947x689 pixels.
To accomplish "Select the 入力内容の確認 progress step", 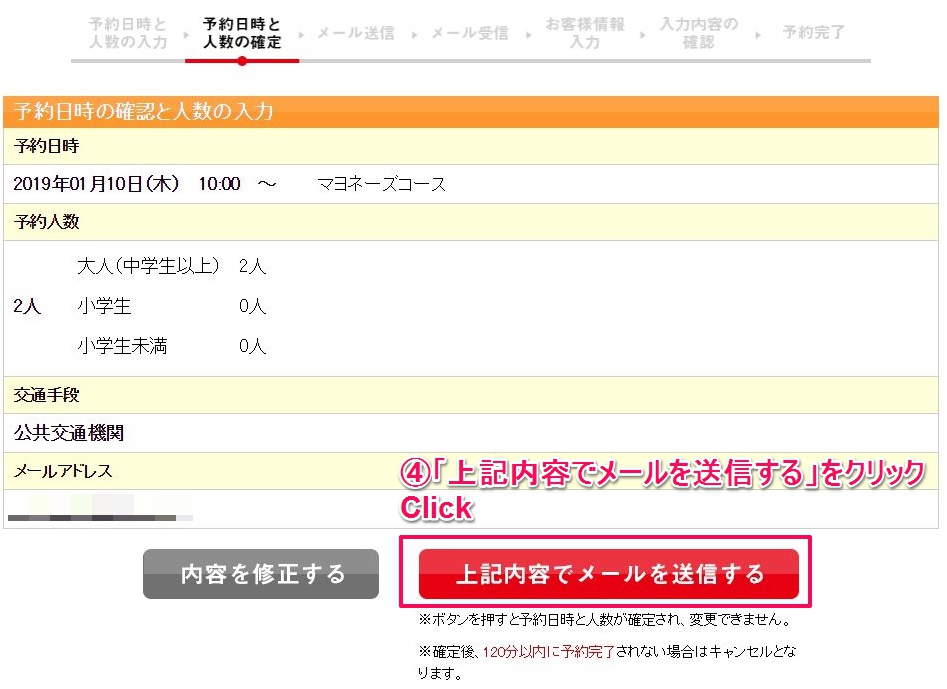I will [x=699, y=33].
